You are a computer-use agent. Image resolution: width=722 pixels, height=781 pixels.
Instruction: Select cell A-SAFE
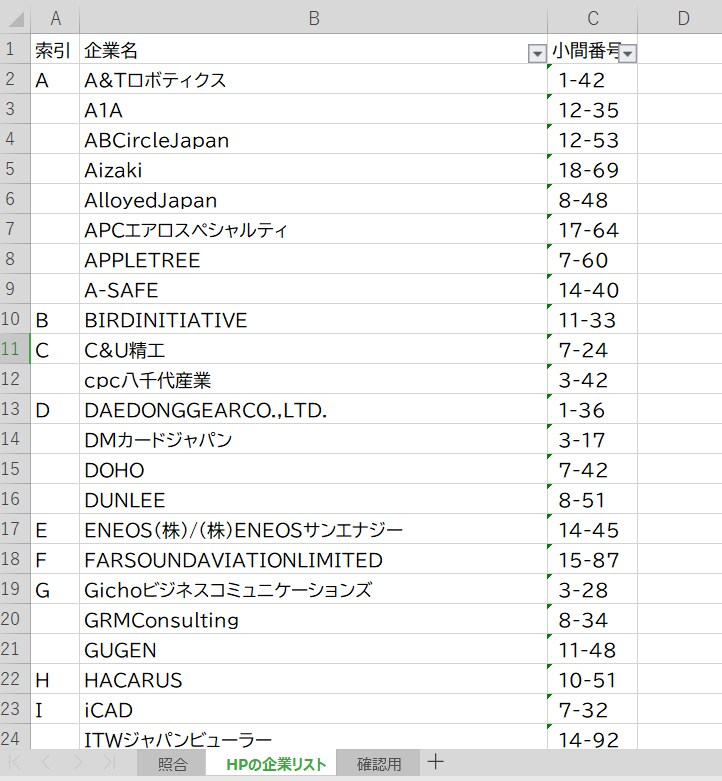tap(314, 289)
